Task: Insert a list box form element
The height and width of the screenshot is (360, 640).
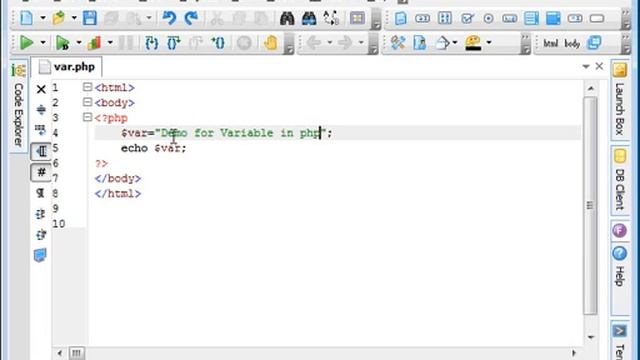Action: click(531, 18)
